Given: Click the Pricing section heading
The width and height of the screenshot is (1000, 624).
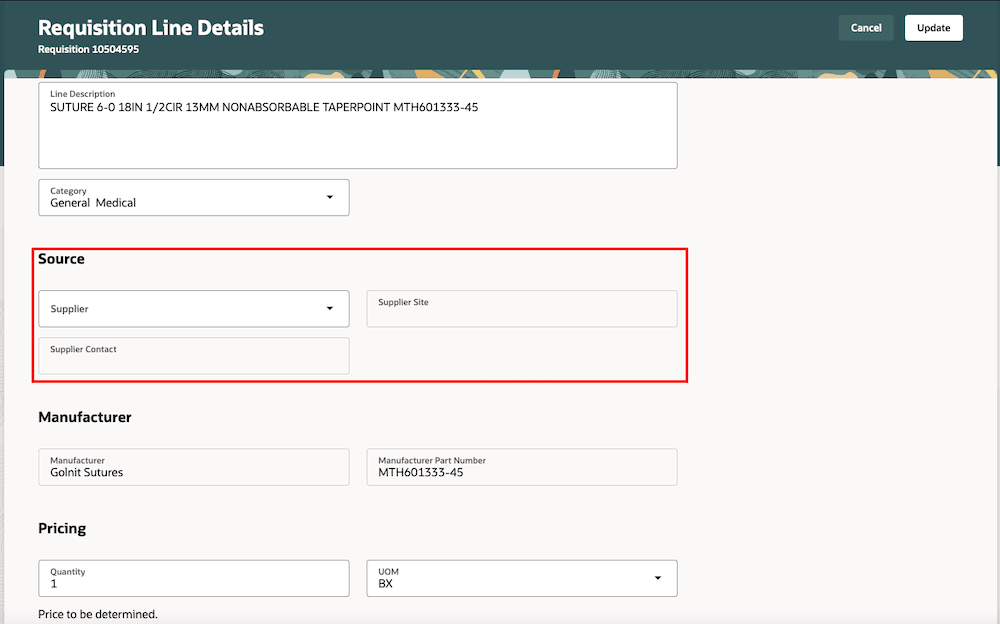Looking at the screenshot, I should pyautogui.click(x=62, y=528).
